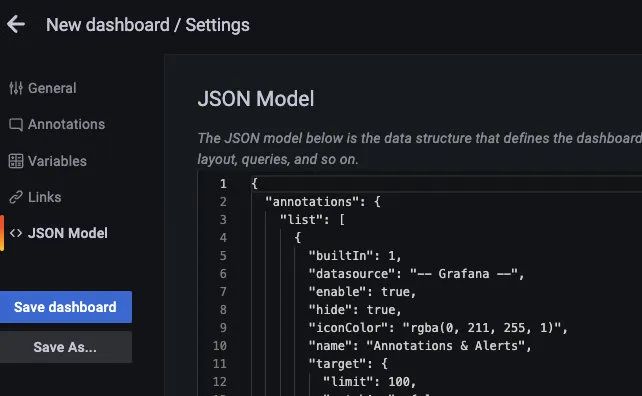Click the "enable": true line
This screenshot has width=642, height=396.
362,292
